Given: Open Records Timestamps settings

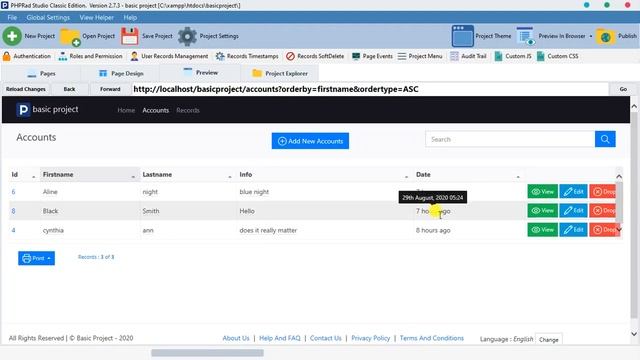Looking at the screenshot, I should [247, 56].
